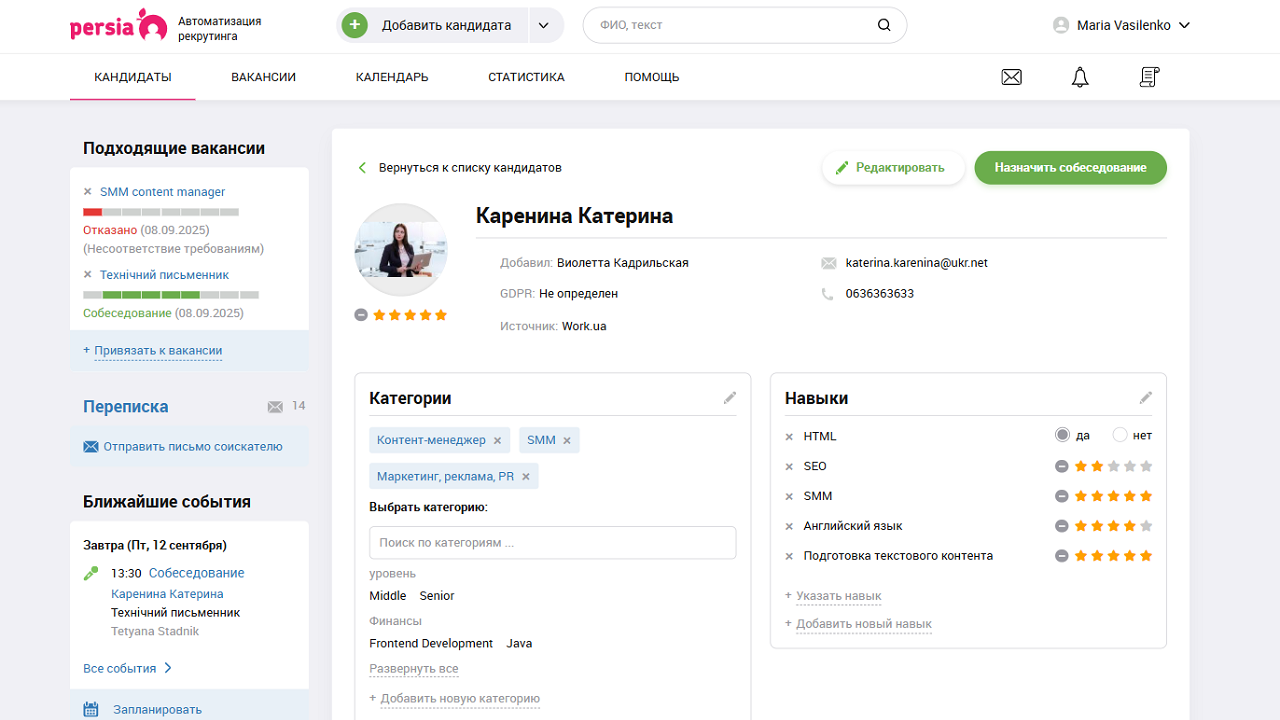Click the minus toggle beside the SMM skill
The image size is (1280, 720).
1062,495
